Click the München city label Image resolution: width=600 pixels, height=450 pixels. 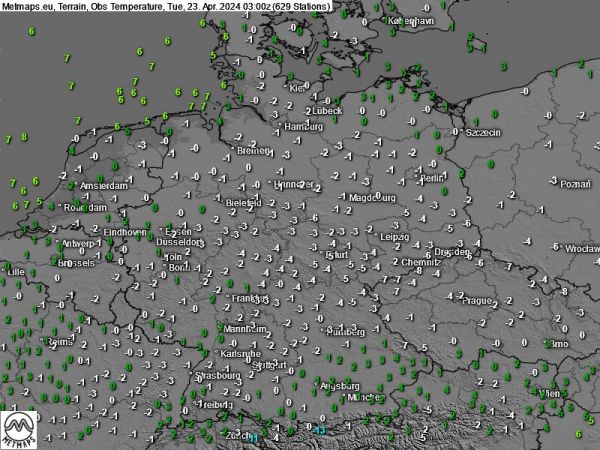point(365,397)
